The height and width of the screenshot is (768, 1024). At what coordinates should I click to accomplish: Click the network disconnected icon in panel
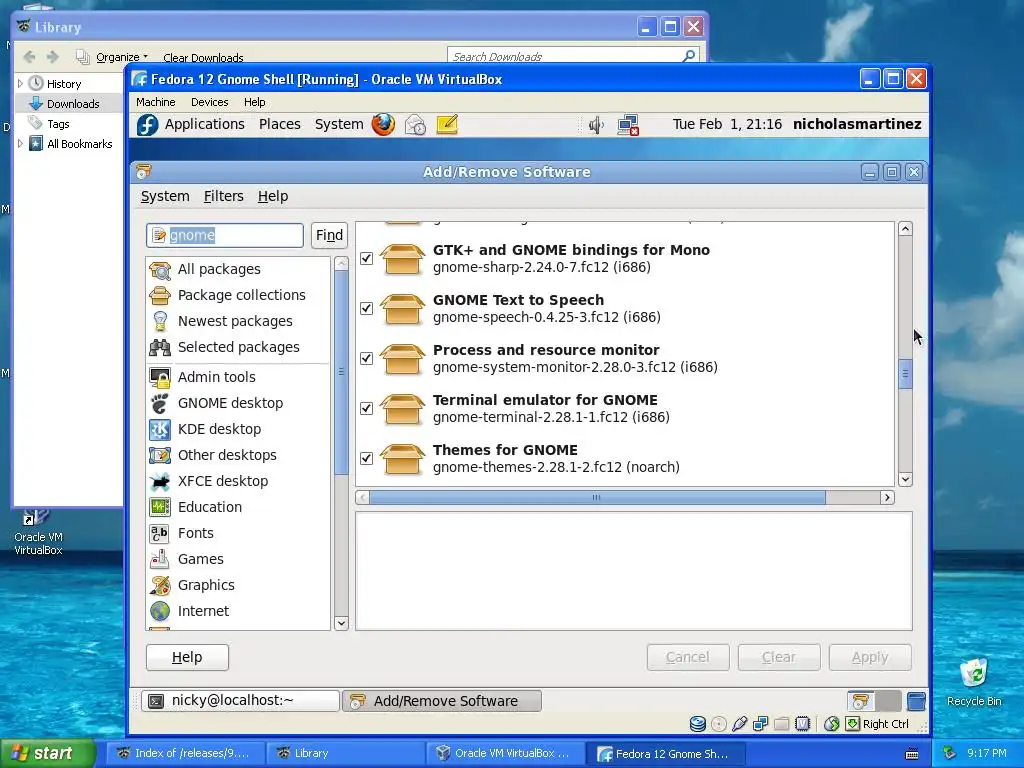tap(628, 125)
